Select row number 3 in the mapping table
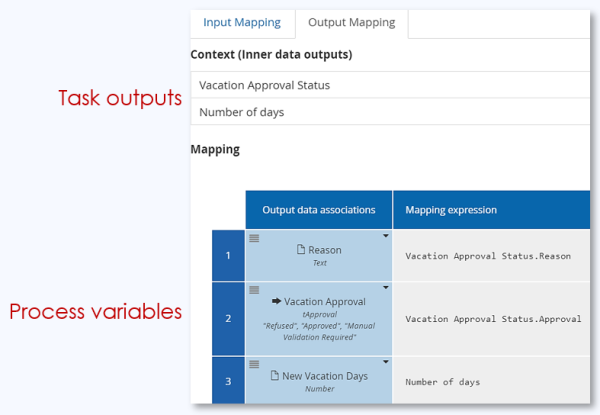The width and height of the screenshot is (600, 415). pos(228,380)
